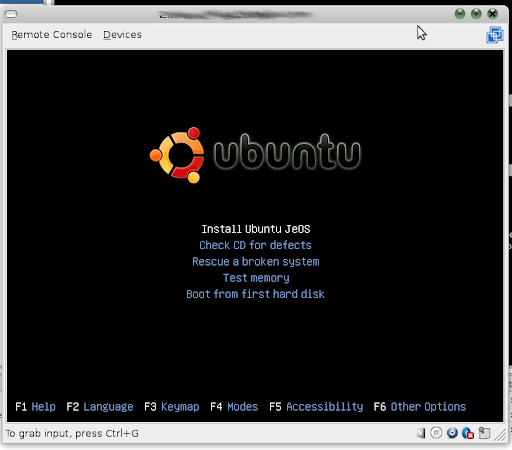Viewport: 512px width, 450px height.
Task: Click 'To grab input, press Ctrl+G' text
Action: (x=72, y=433)
